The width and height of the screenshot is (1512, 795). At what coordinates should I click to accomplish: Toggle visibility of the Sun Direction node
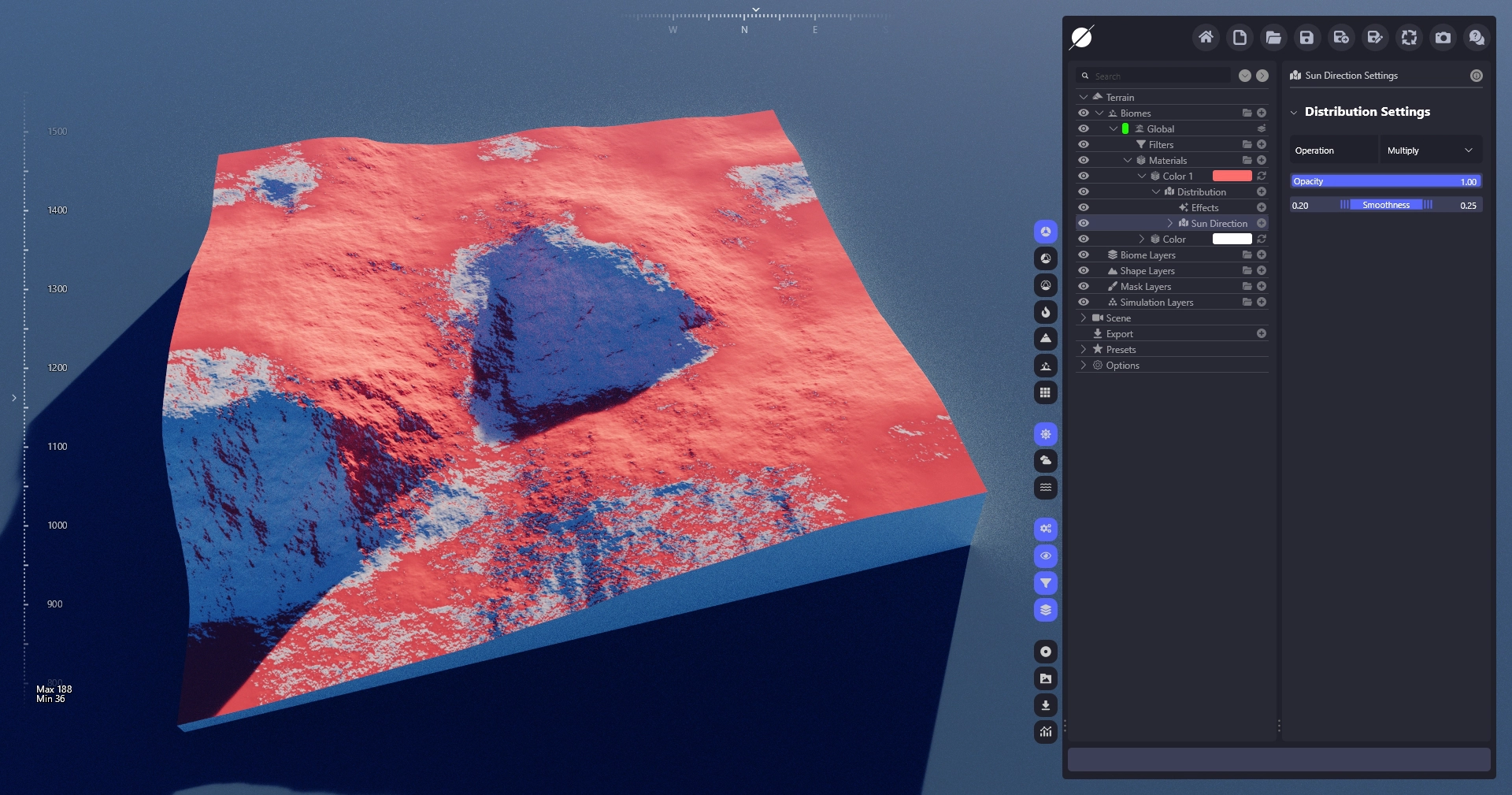coord(1084,223)
